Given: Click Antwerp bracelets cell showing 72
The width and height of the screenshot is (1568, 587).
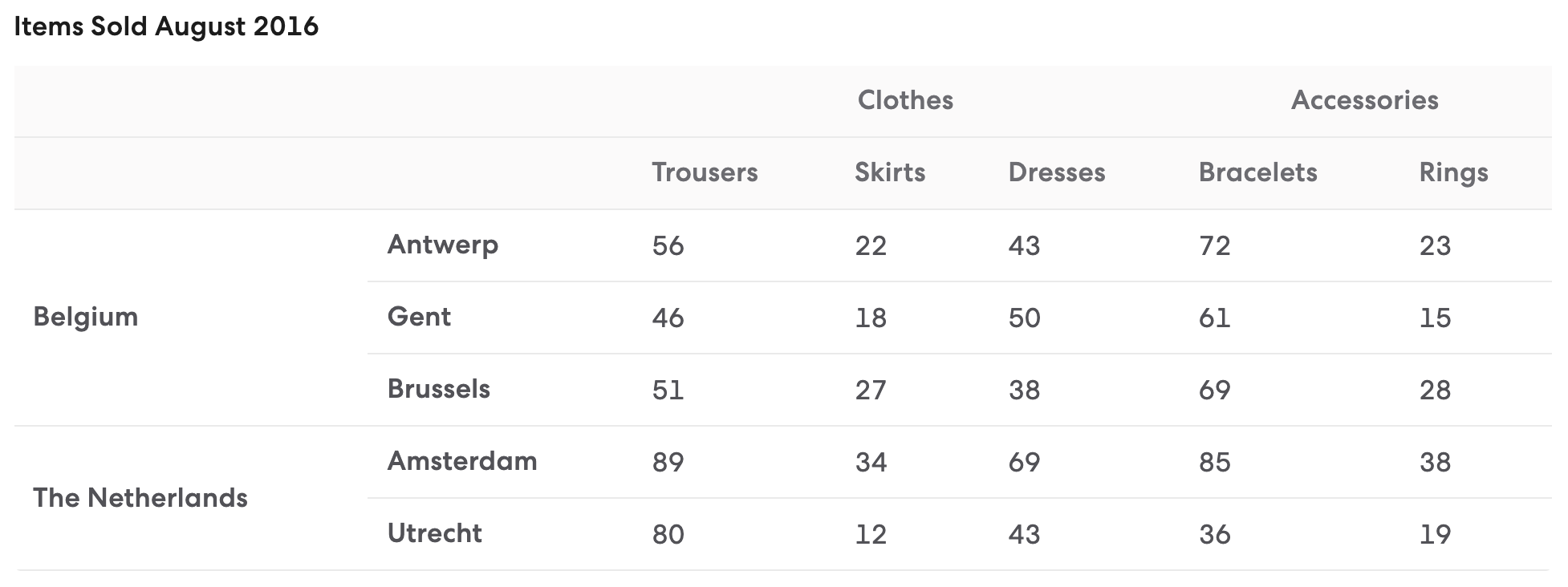Looking at the screenshot, I should coord(1215,245).
